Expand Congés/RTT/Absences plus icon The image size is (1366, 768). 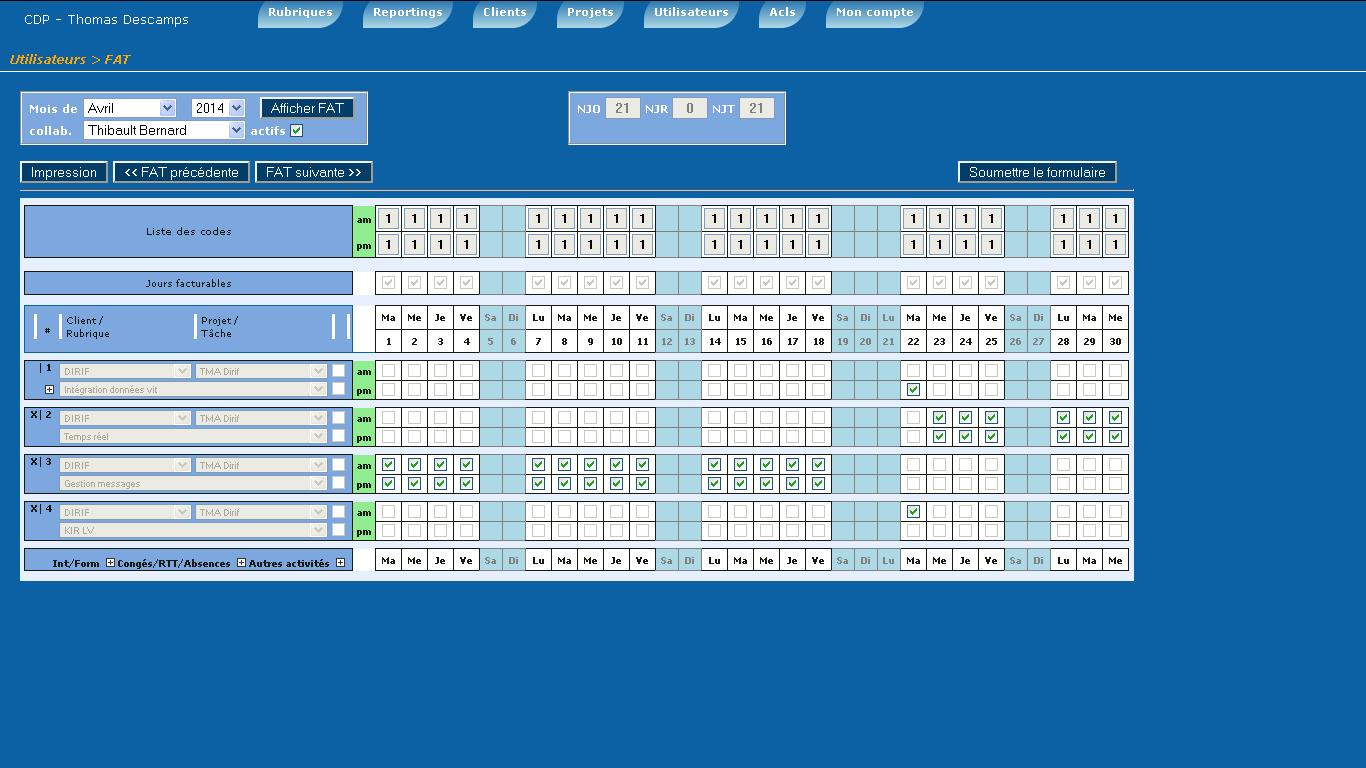point(241,563)
